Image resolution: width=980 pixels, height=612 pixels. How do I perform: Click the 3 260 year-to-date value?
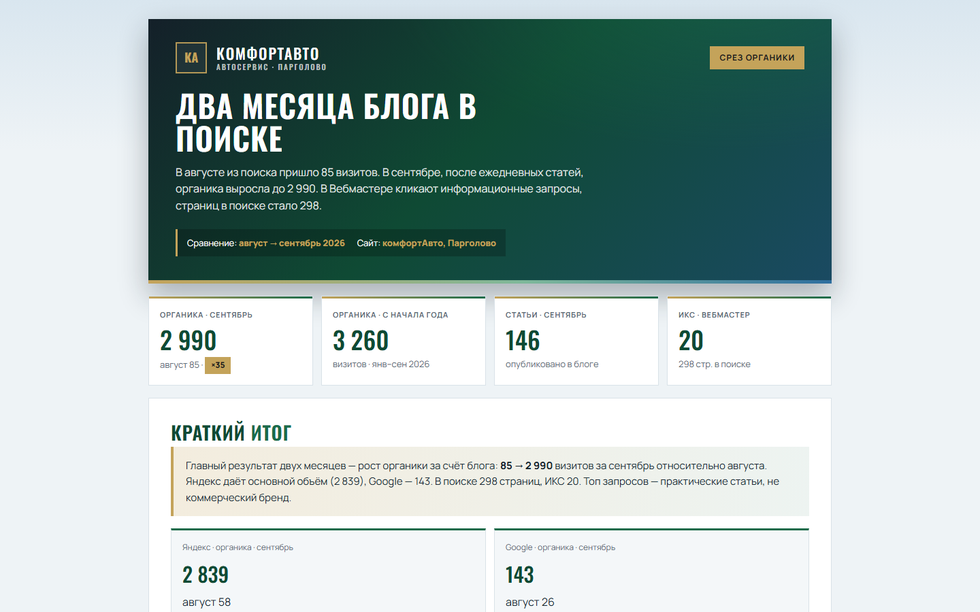[x=361, y=341]
